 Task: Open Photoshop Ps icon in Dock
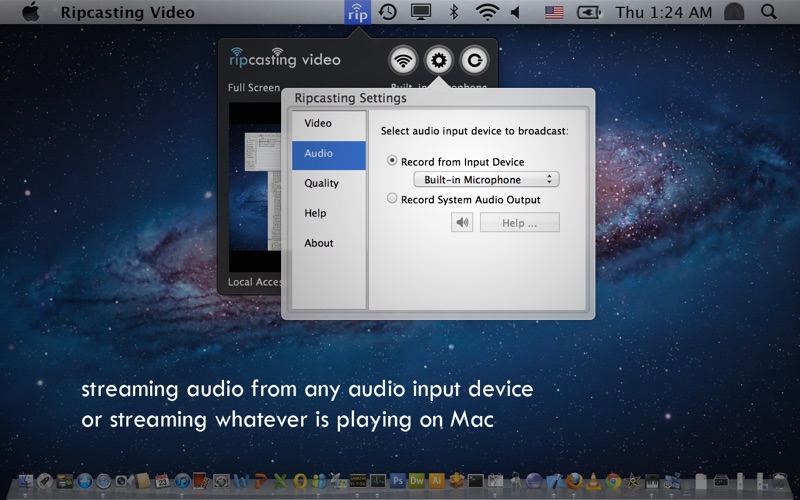pos(397,481)
